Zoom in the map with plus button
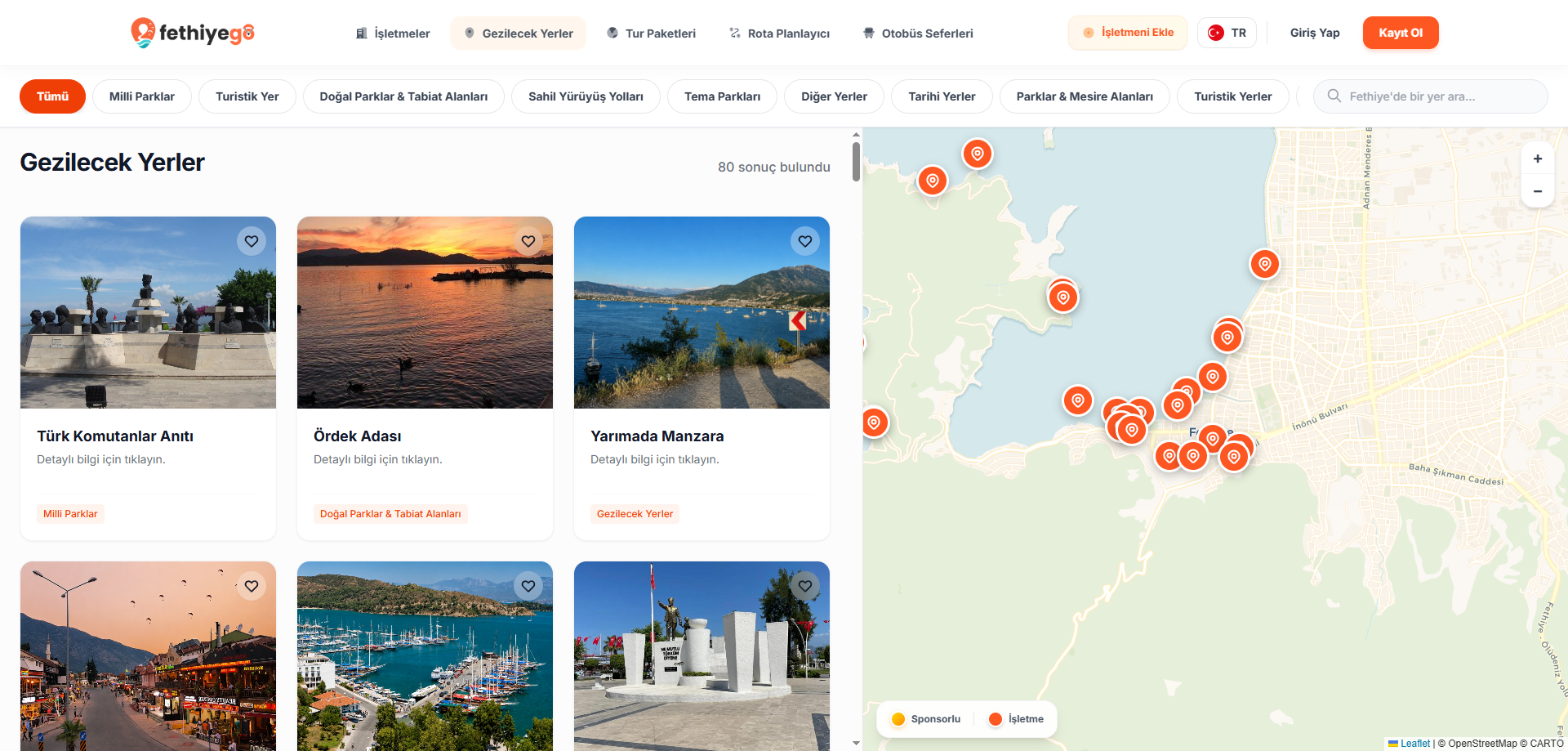This screenshot has height=751, width=1568. tap(1538, 159)
